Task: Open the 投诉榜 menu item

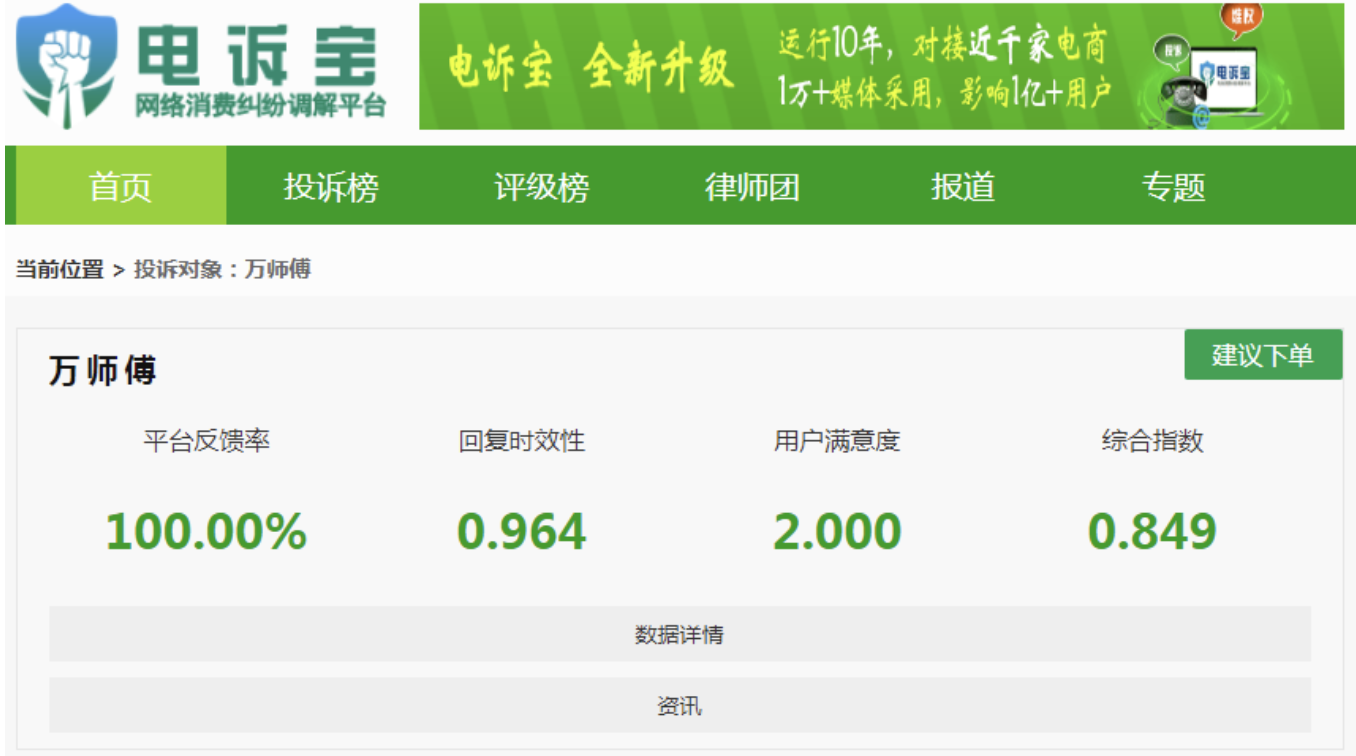Action: pos(331,186)
